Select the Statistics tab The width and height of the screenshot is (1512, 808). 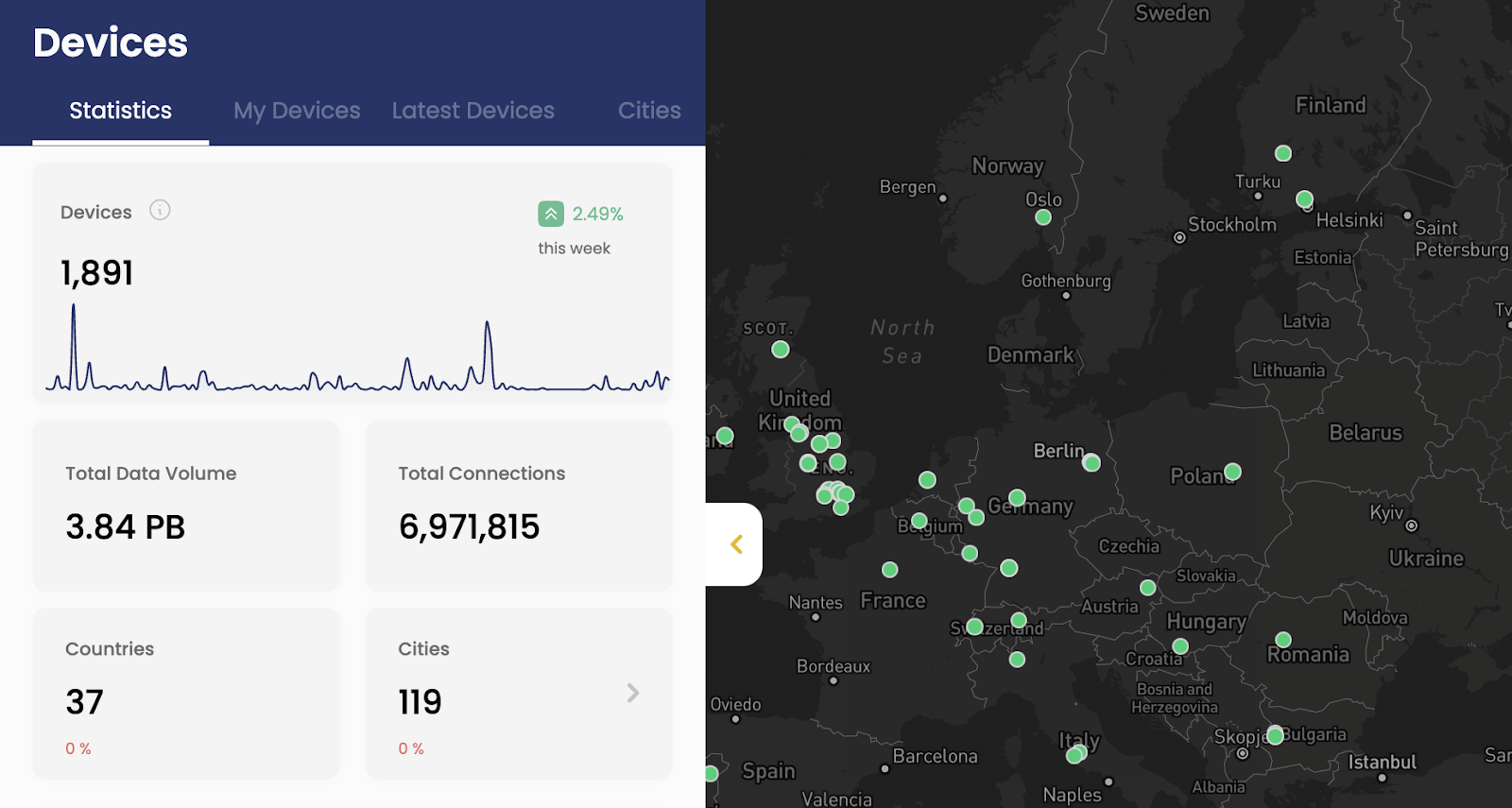[121, 111]
